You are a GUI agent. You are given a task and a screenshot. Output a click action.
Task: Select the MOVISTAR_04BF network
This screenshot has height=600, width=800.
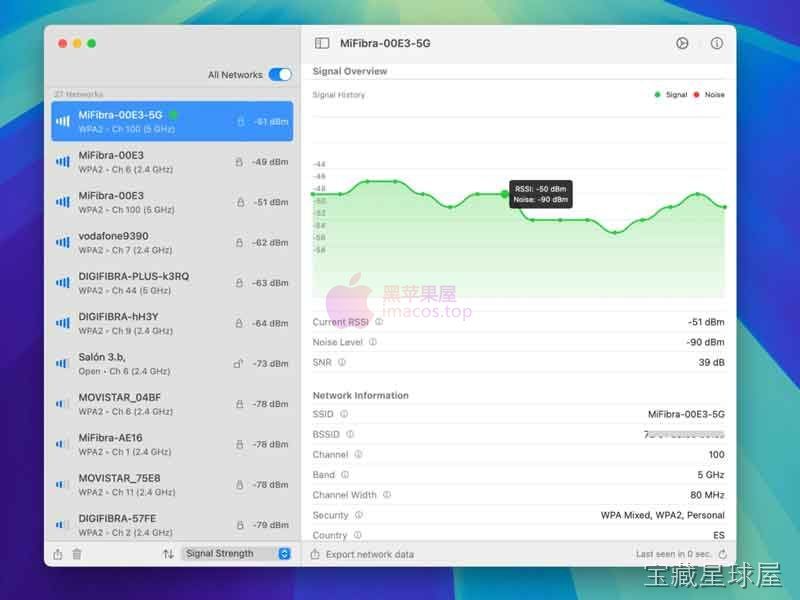172,404
